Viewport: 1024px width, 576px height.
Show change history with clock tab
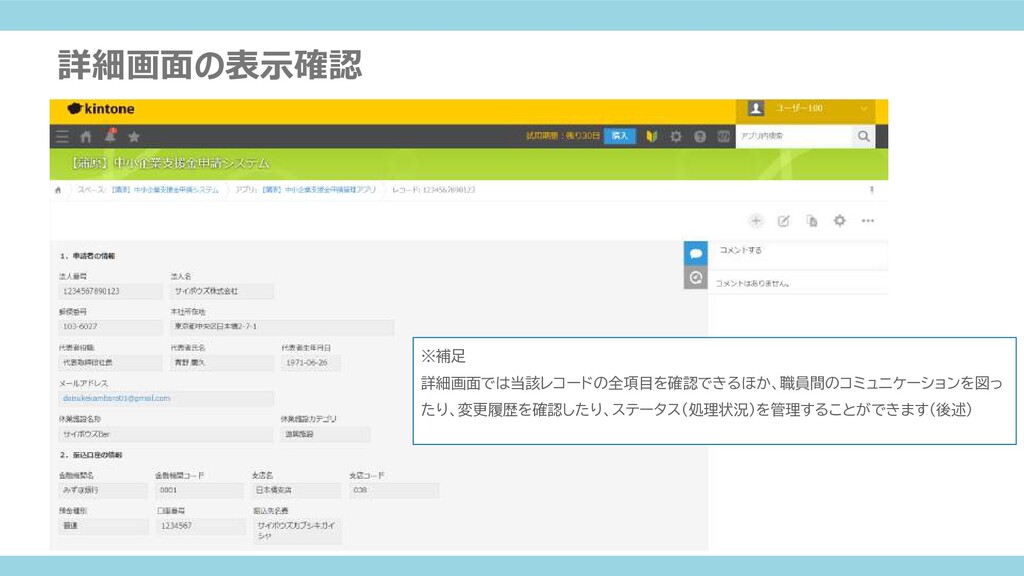coord(696,278)
